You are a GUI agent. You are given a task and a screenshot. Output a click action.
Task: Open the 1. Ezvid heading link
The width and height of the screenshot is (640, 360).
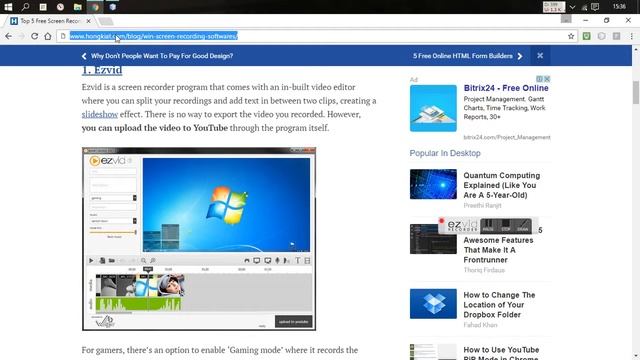pyautogui.click(x=102, y=70)
